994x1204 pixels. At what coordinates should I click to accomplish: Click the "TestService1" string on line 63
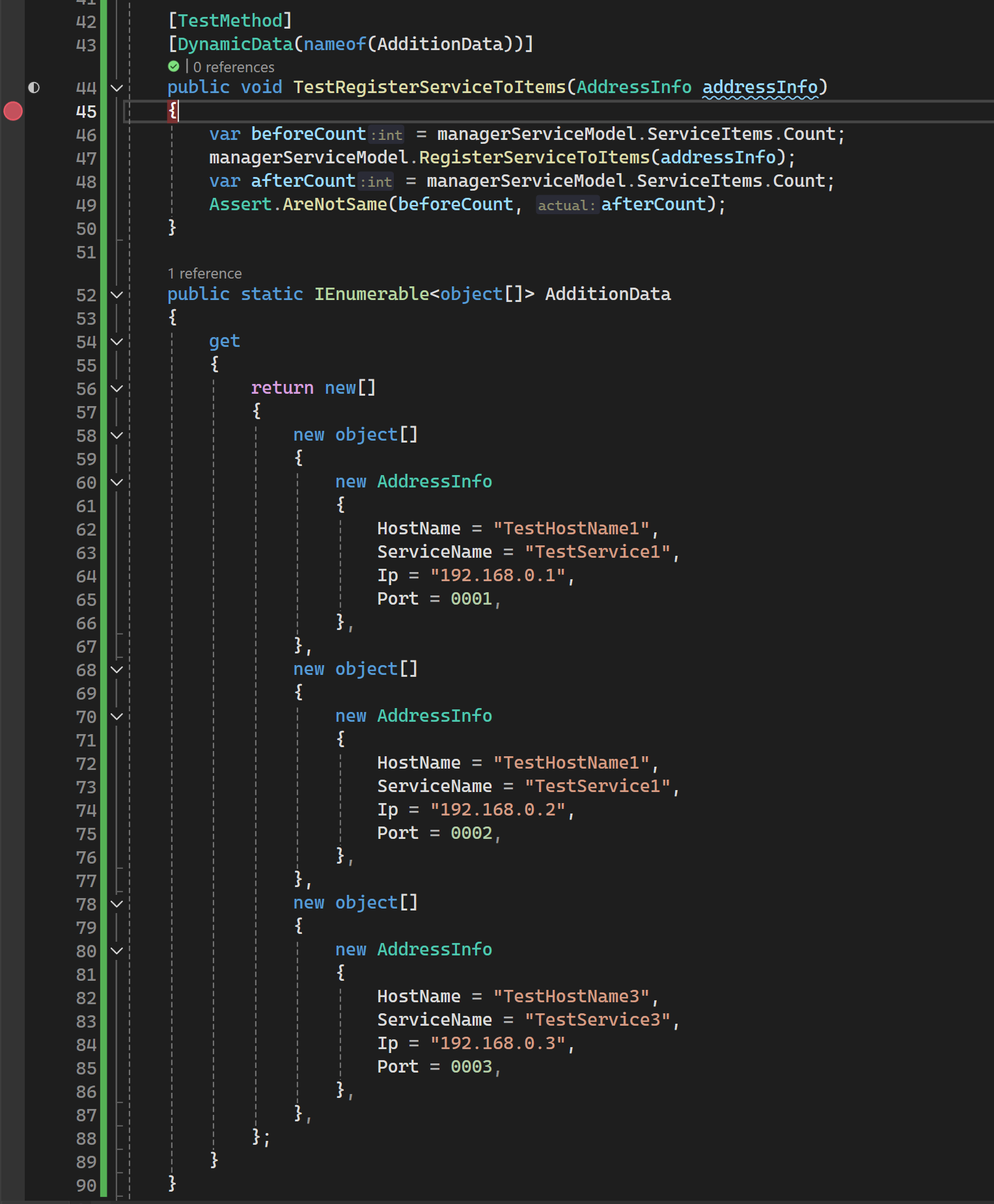(x=598, y=552)
